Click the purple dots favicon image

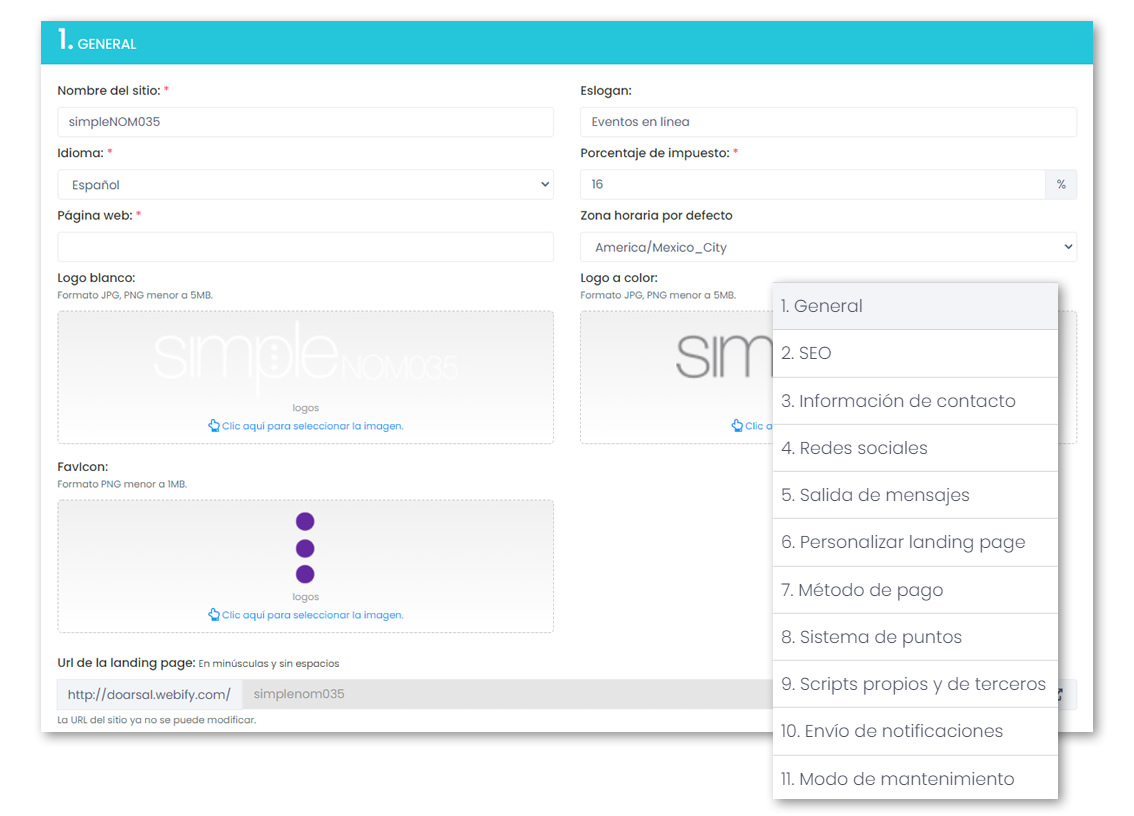[x=305, y=548]
